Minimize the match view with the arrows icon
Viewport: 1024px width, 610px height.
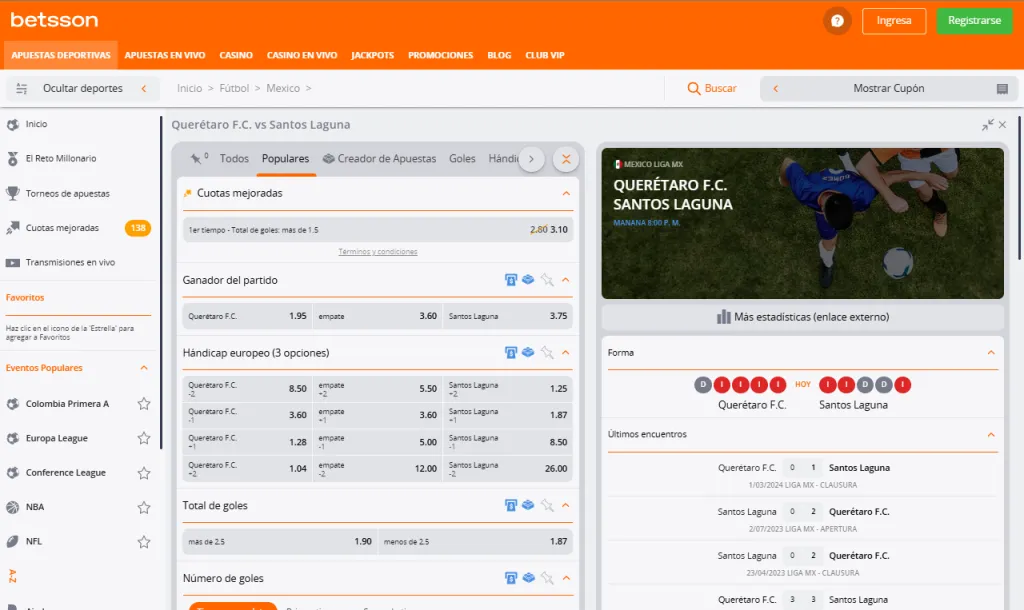(988, 125)
